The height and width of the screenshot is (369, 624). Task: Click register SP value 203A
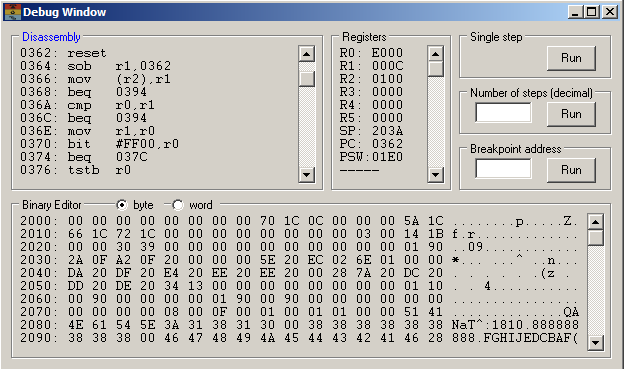pos(387,131)
